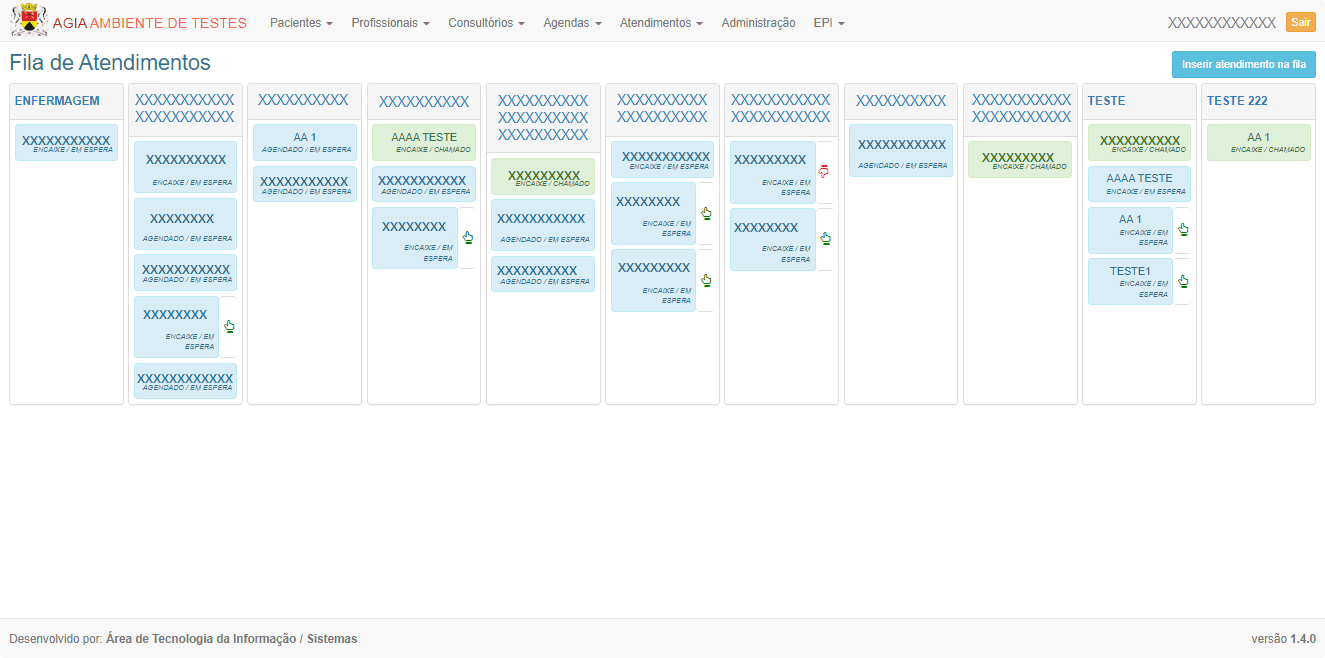This screenshot has width=1325, height=658.
Task: Go to Administração in the navbar
Action: point(758,22)
